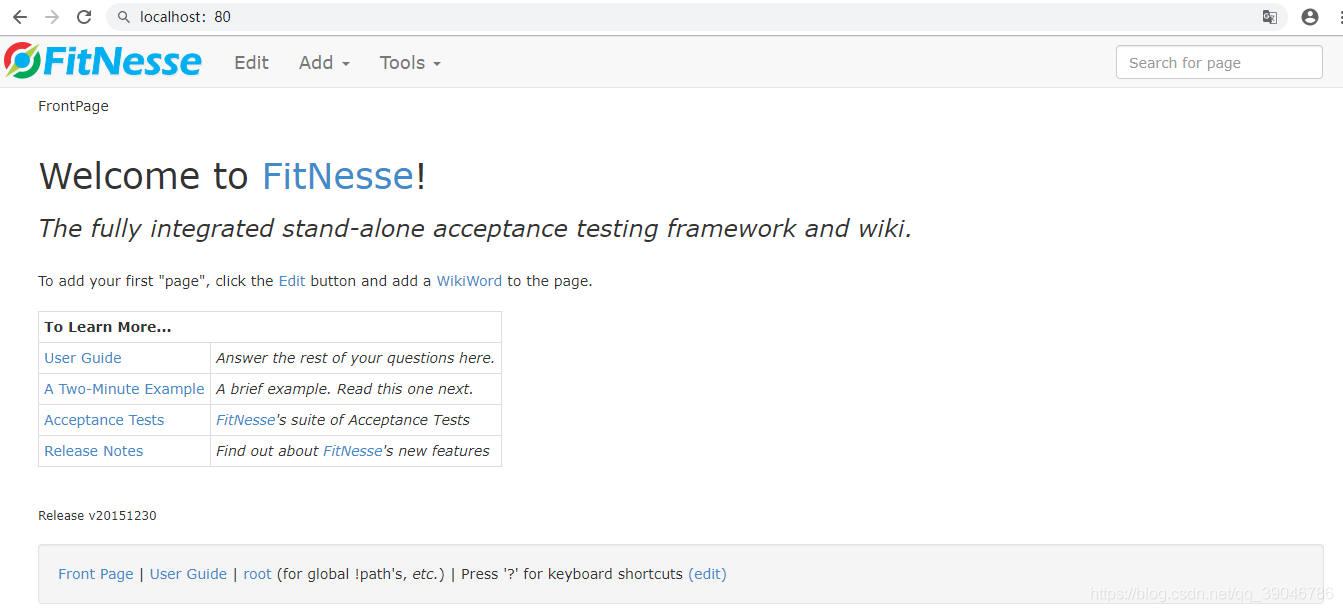Open A Two-Minute Example link
1343x612 pixels.
point(124,389)
